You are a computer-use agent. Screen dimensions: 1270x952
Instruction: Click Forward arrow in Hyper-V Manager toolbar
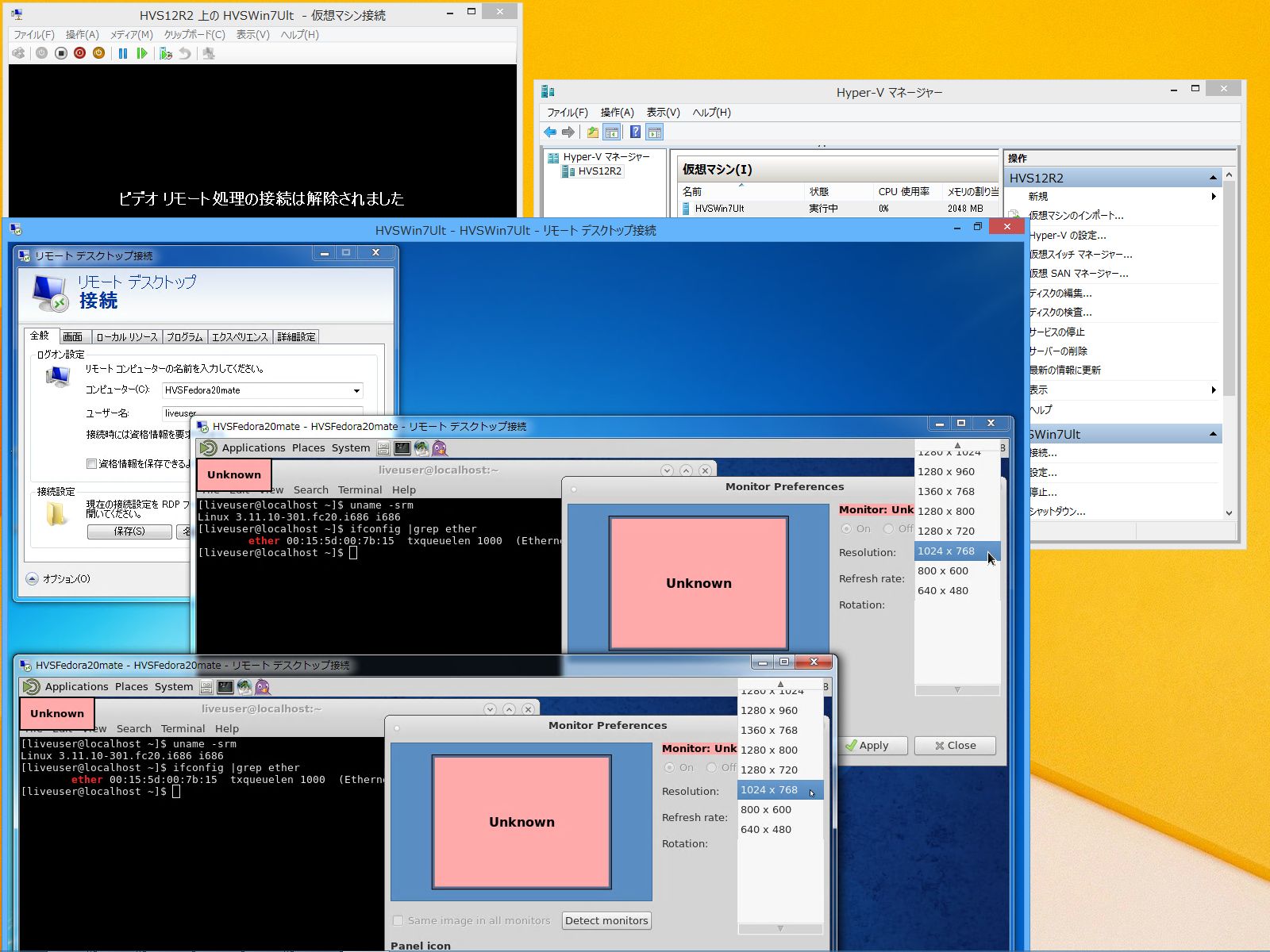[x=568, y=132]
